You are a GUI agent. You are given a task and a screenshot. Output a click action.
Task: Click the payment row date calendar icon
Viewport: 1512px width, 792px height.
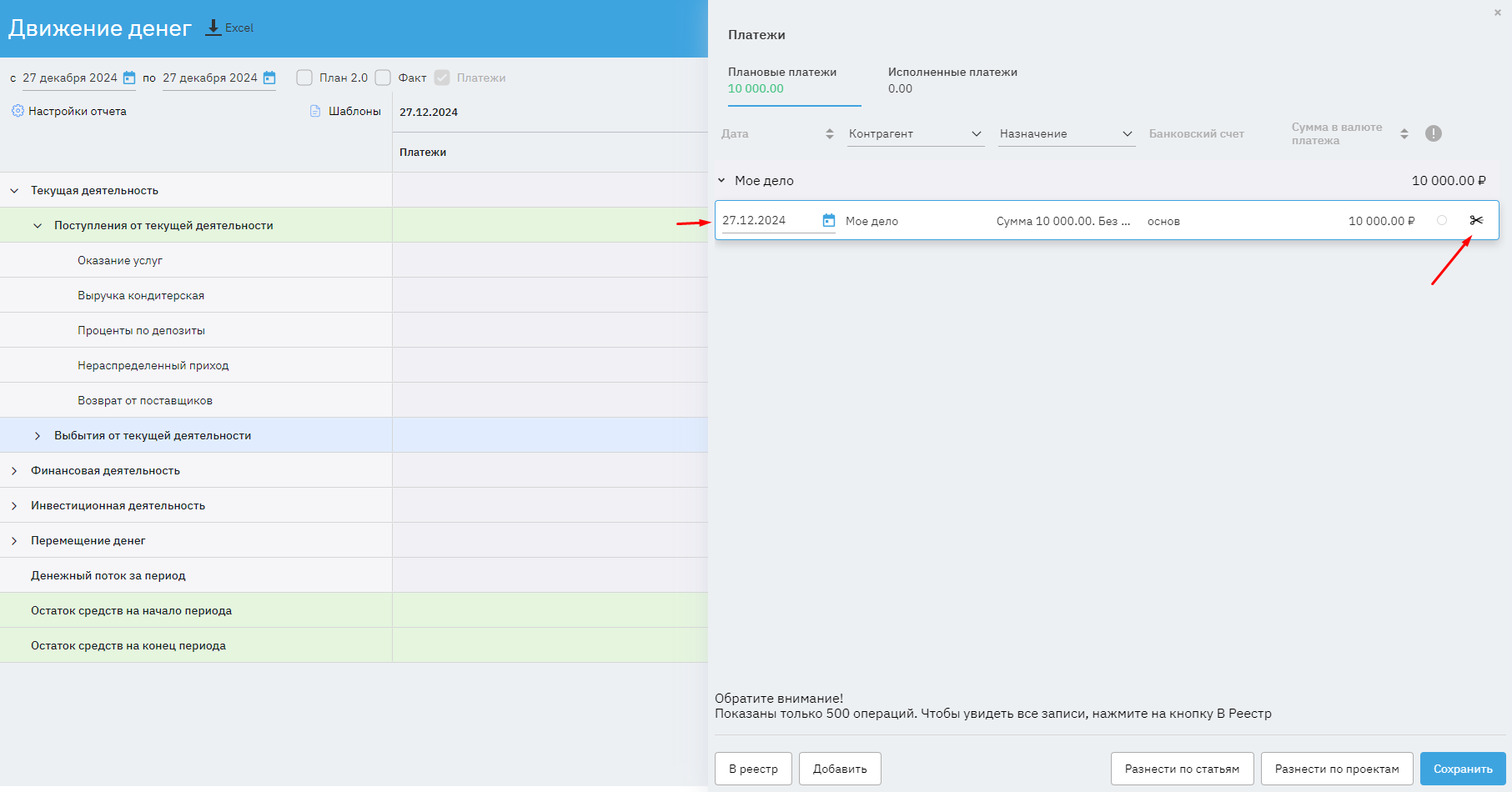point(828,221)
